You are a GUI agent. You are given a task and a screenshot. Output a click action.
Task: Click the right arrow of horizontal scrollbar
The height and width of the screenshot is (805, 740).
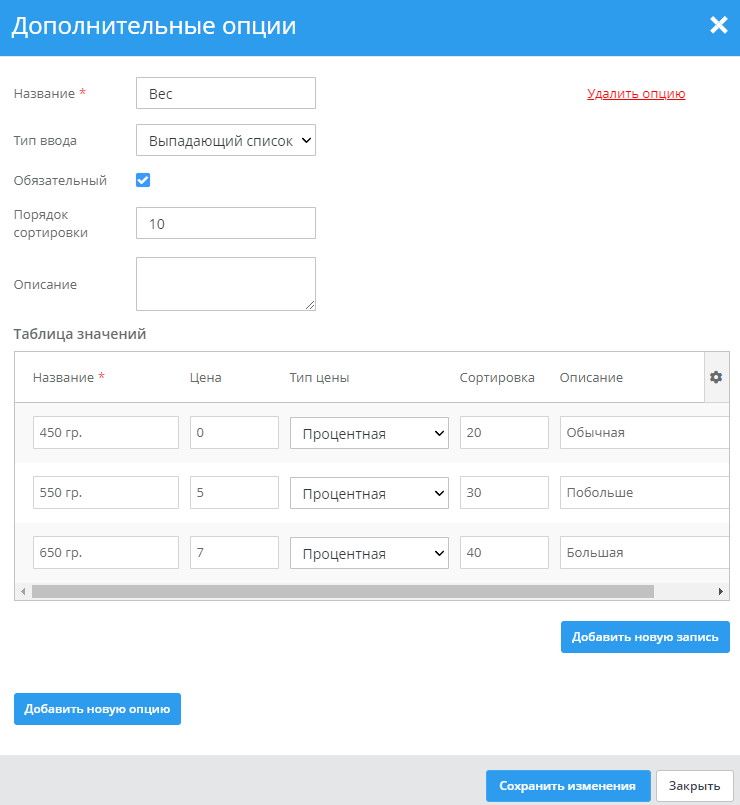click(720, 592)
